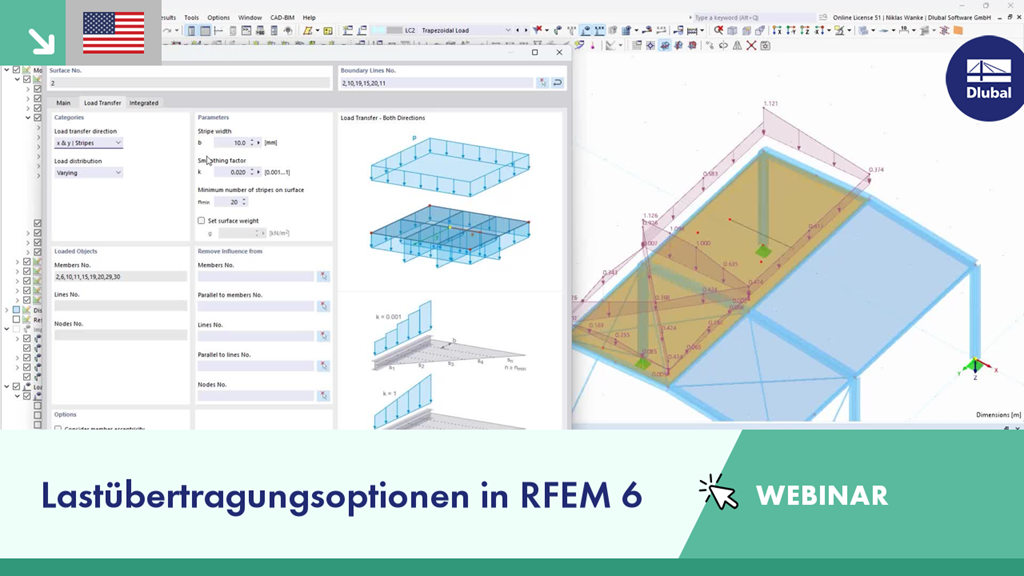Click the yellow table toolbar icon
The image size is (1024, 576).
[328, 31]
